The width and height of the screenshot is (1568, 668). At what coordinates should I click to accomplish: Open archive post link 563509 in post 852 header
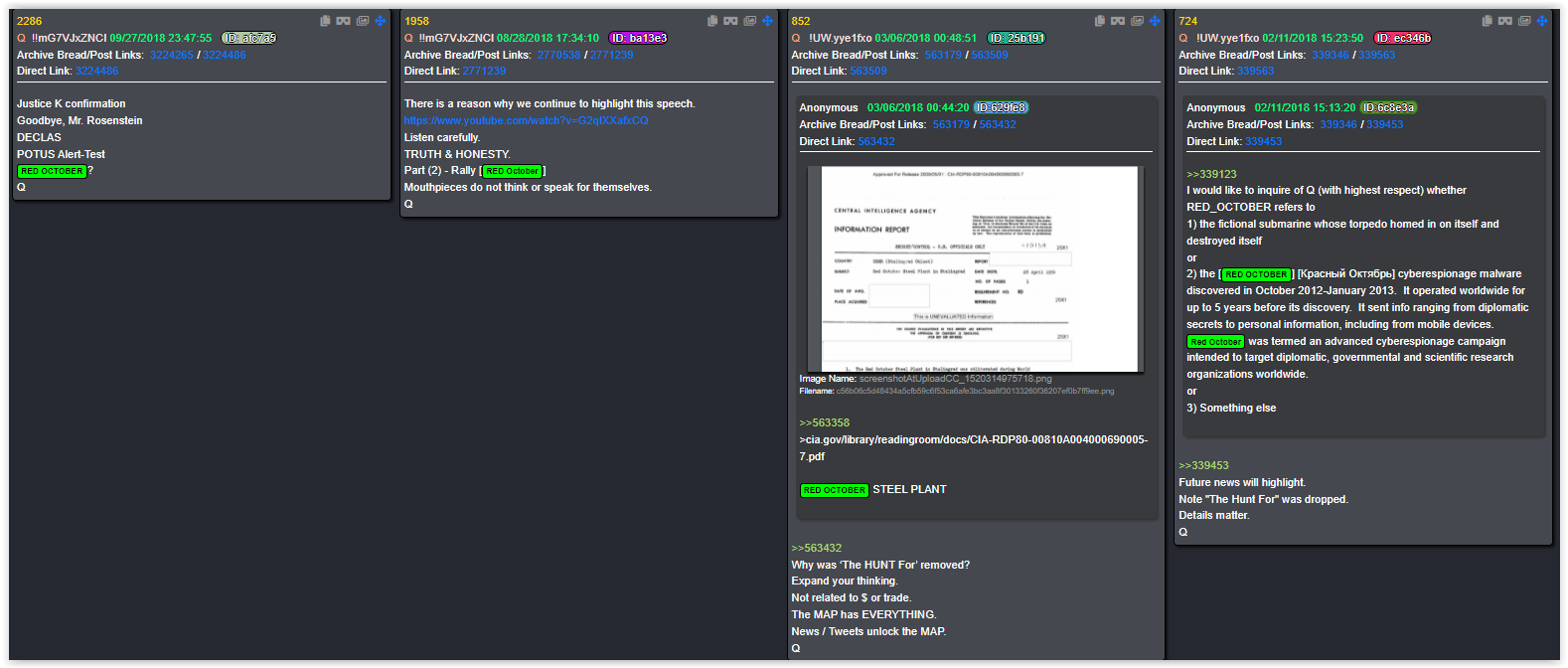point(990,55)
